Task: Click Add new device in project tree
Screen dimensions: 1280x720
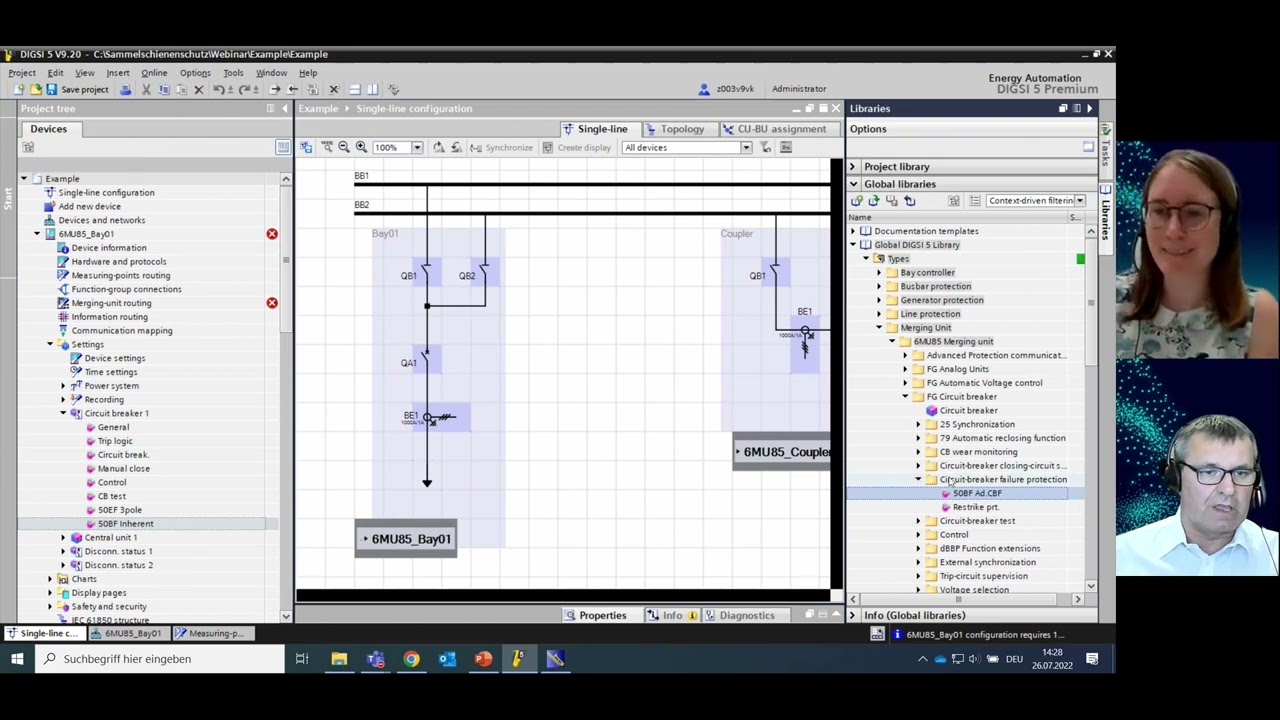Action: (89, 207)
